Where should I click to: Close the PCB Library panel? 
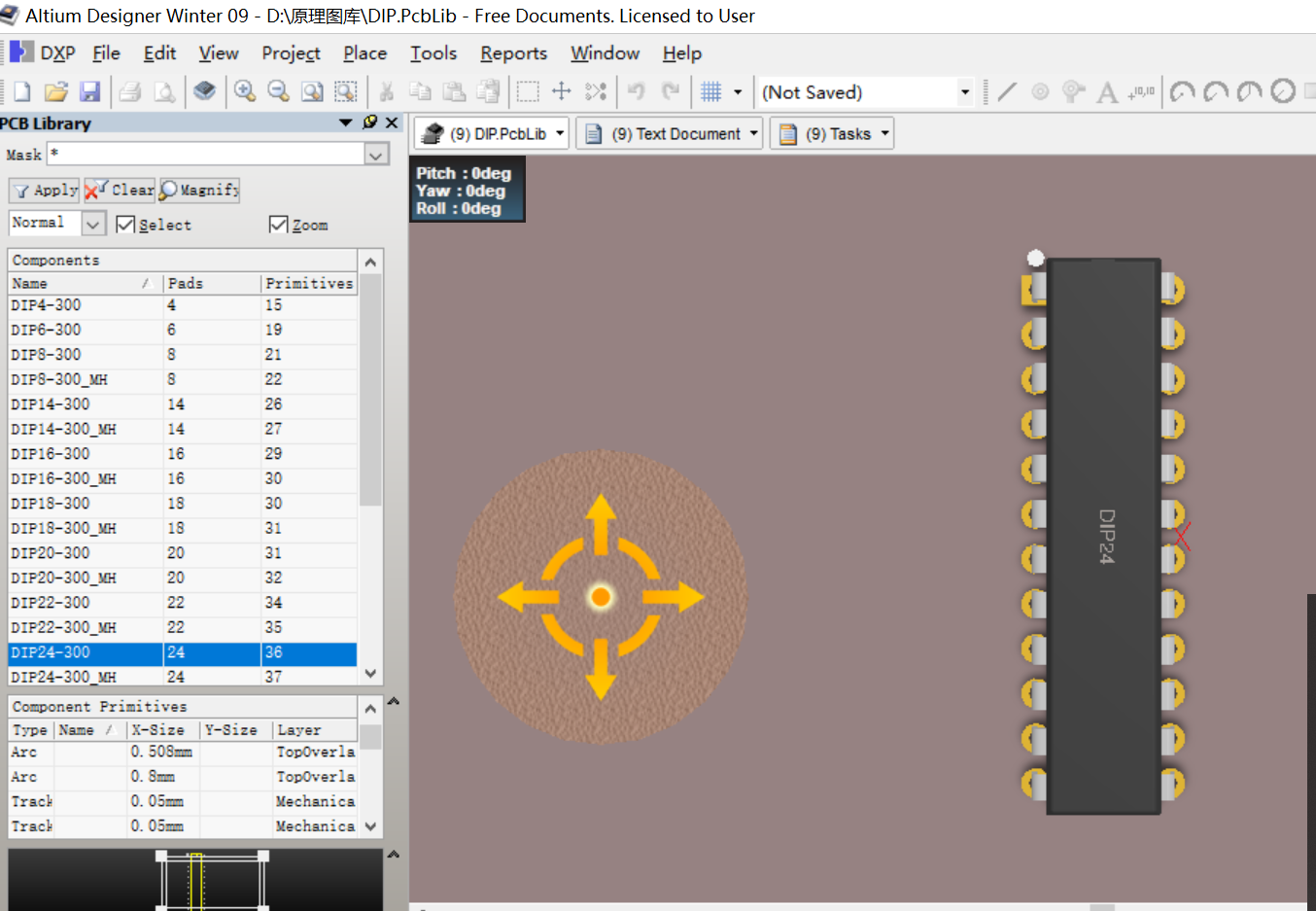pyautogui.click(x=392, y=123)
